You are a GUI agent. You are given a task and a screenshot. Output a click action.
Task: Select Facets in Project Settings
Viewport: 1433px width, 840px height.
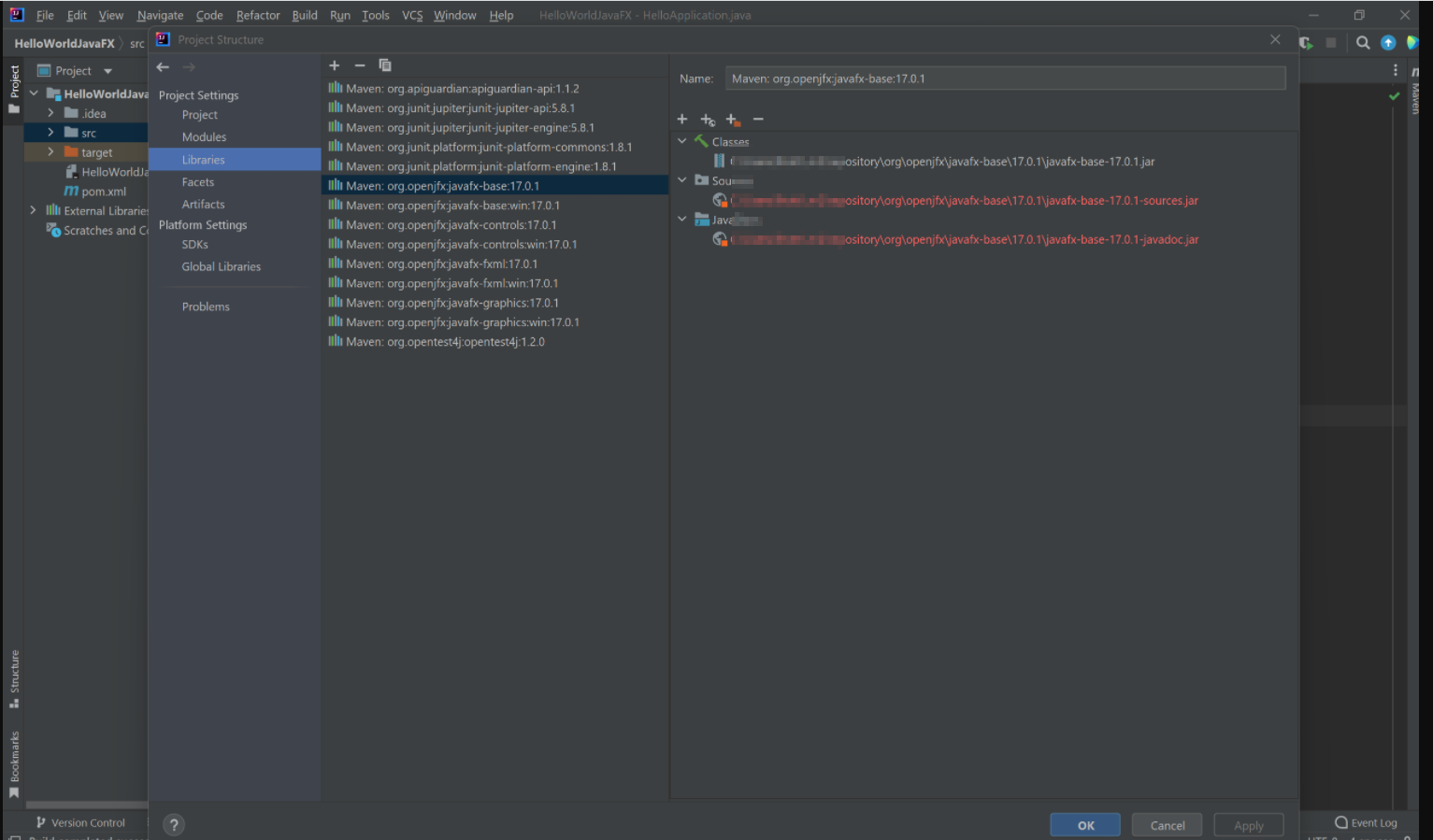point(198,182)
